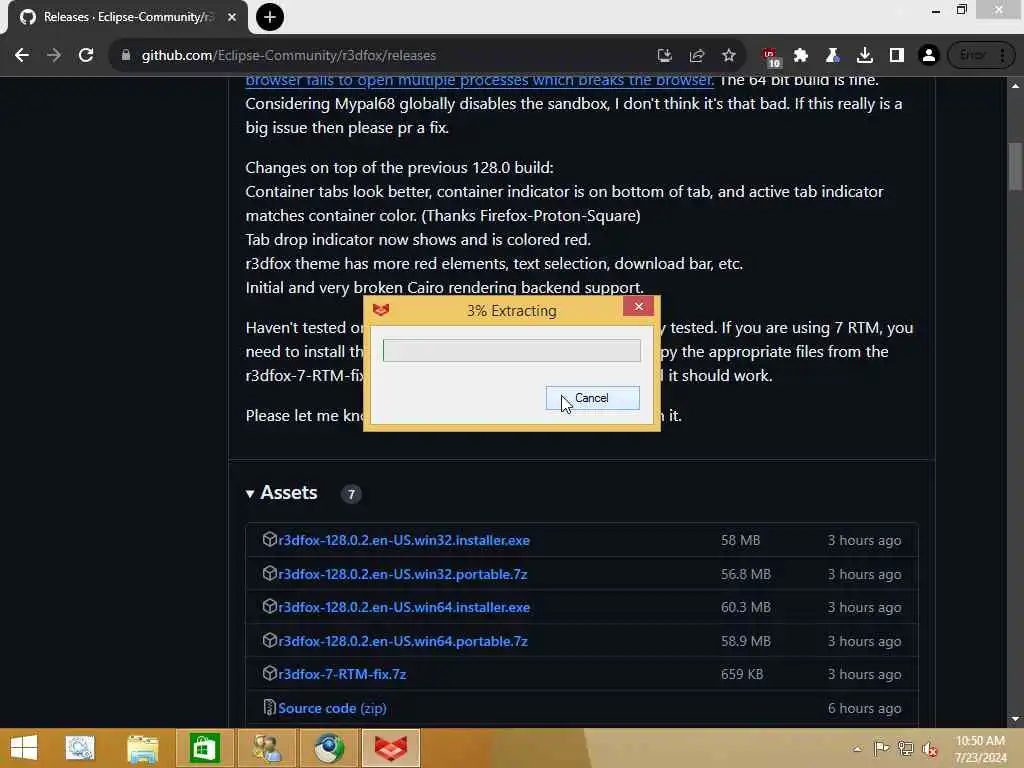Click the page vertical scrollbar thumb
This screenshot has width=1024, height=768.
pyautogui.click(x=1016, y=165)
